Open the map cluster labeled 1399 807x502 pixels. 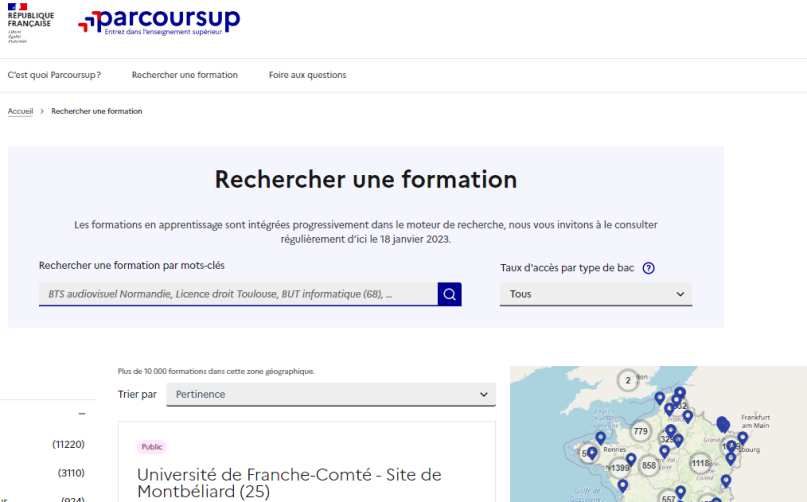(x=618, y=468)
